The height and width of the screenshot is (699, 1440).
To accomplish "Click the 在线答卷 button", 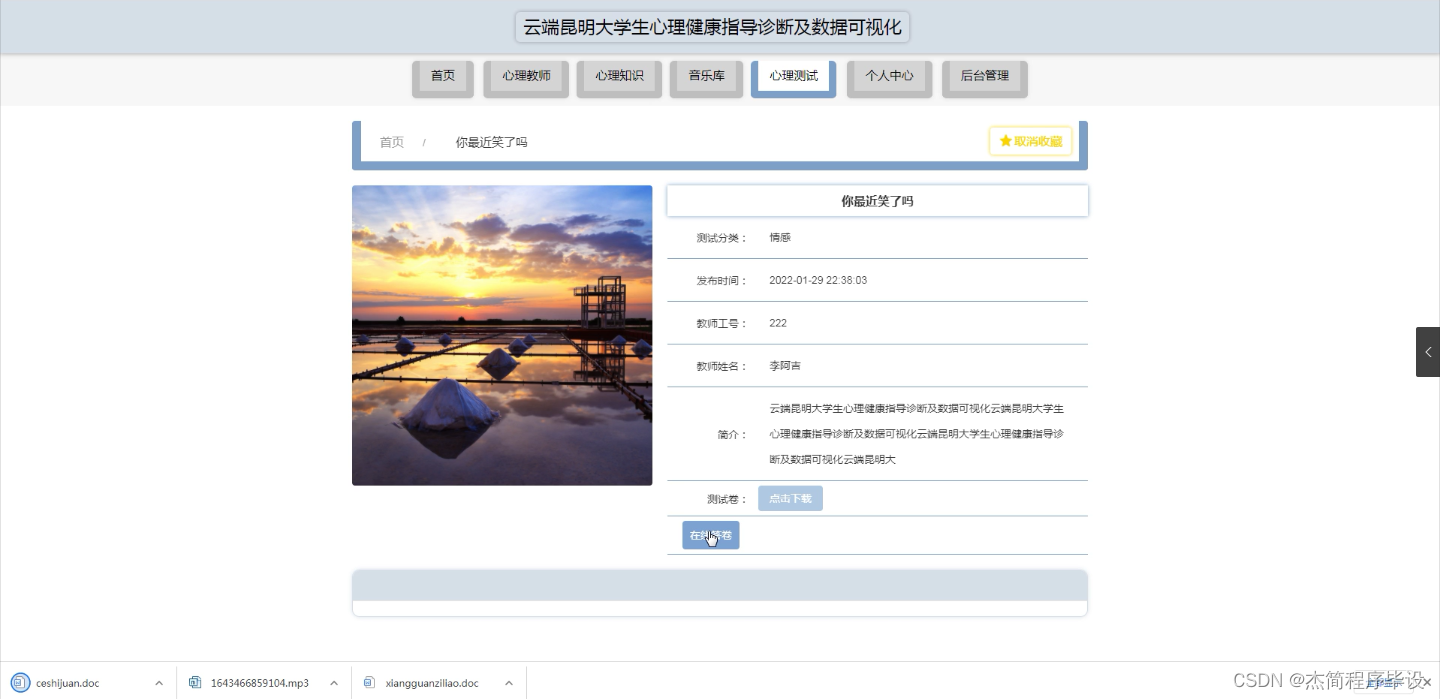I will (710, 535).
